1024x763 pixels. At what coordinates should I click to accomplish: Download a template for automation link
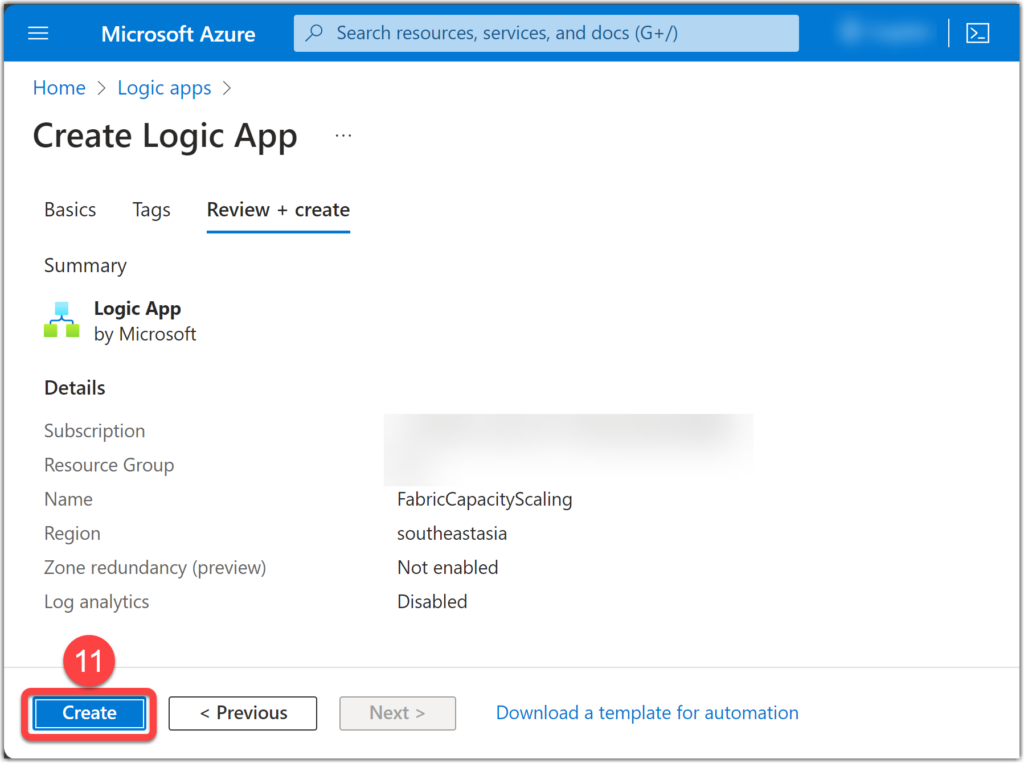[x=647, y=713]
